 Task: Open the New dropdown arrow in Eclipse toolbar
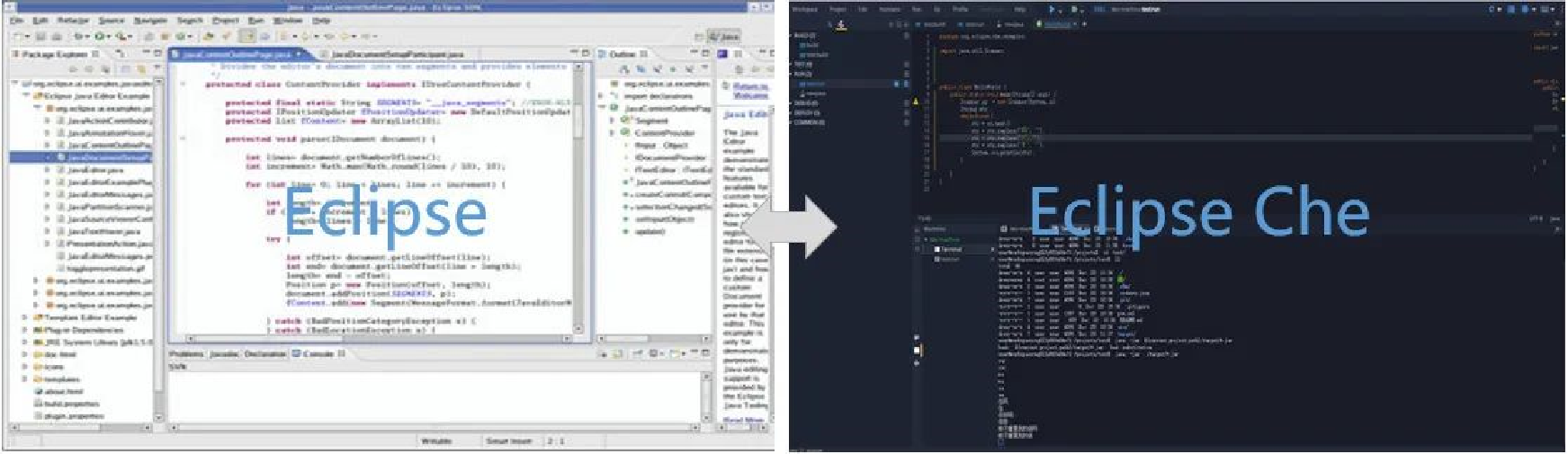28,36
